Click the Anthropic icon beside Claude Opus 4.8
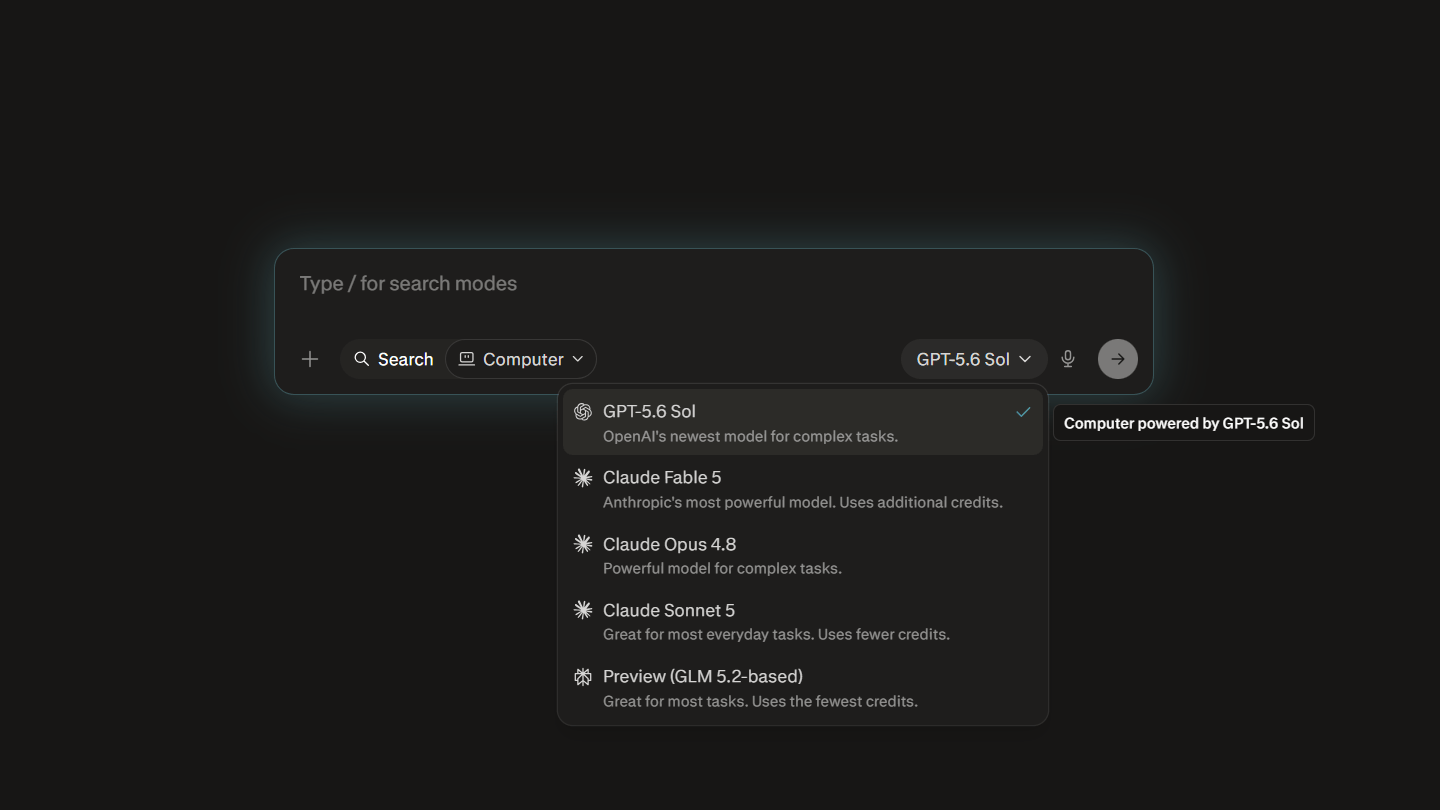 point(583,544)
